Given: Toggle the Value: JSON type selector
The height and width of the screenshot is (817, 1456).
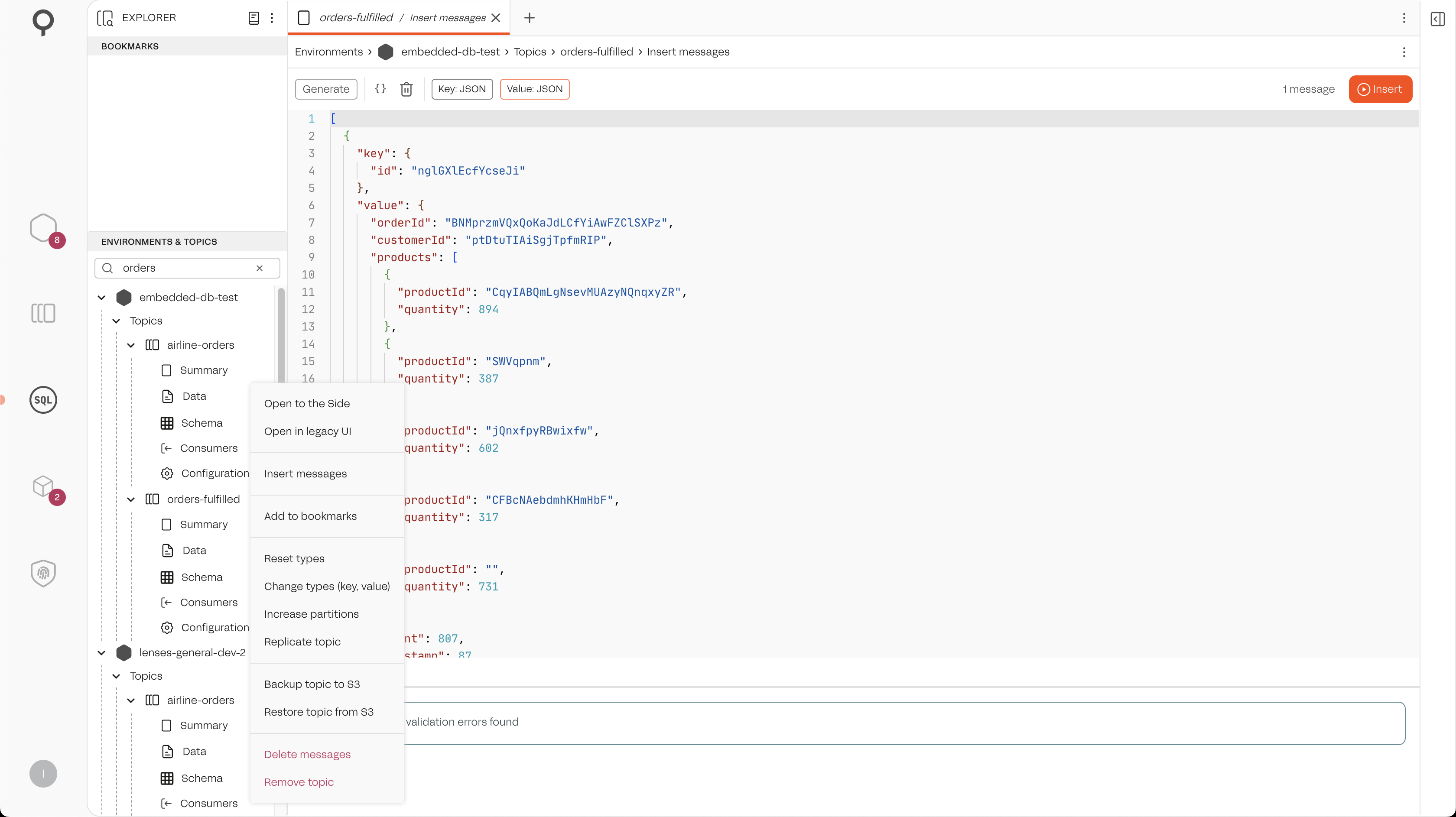Looking at the screenshot, I should pos(534,89).
